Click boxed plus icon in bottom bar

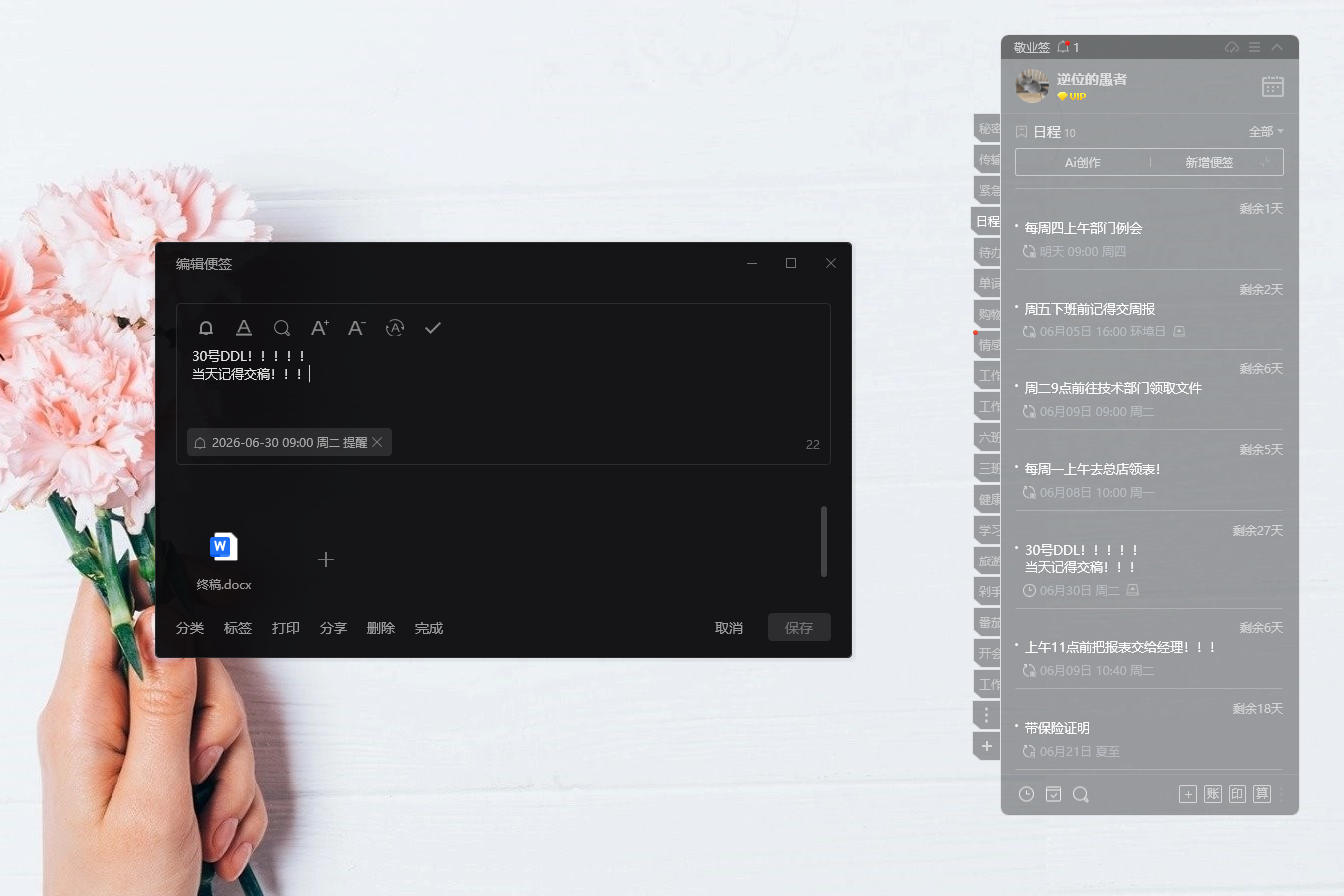(1188, 794)
